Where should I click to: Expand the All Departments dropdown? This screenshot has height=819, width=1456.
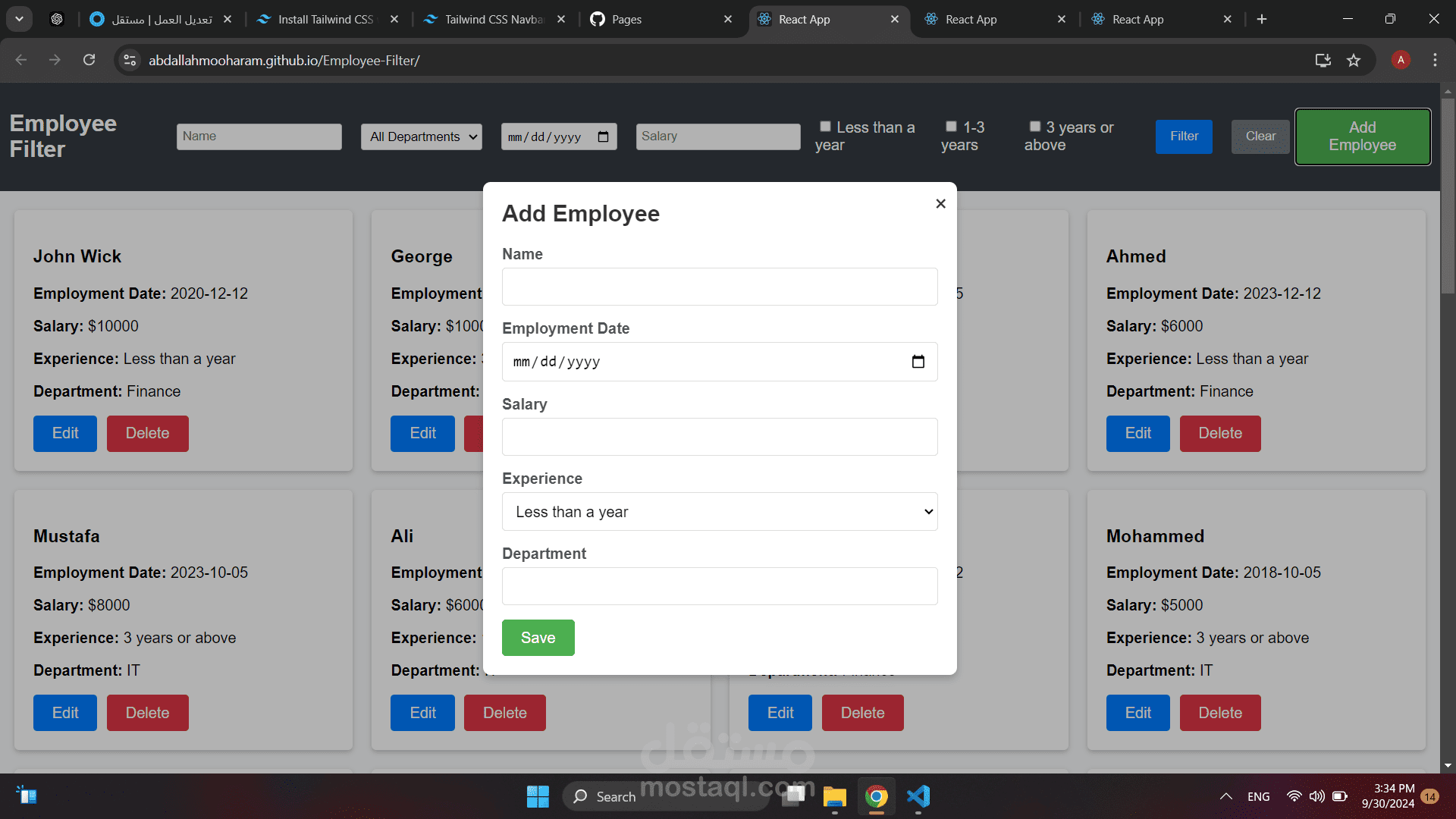click(x=422, y=136)
